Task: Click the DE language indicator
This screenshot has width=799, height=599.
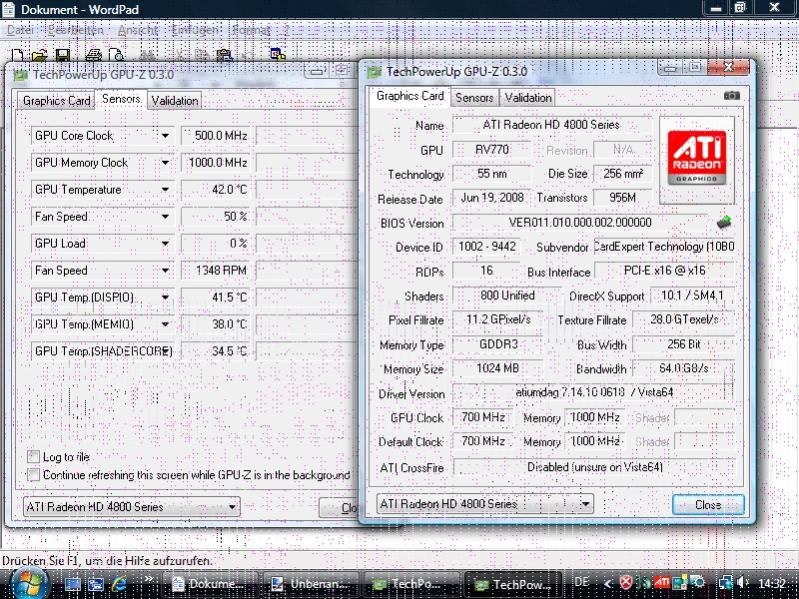Action: point(581,582)
